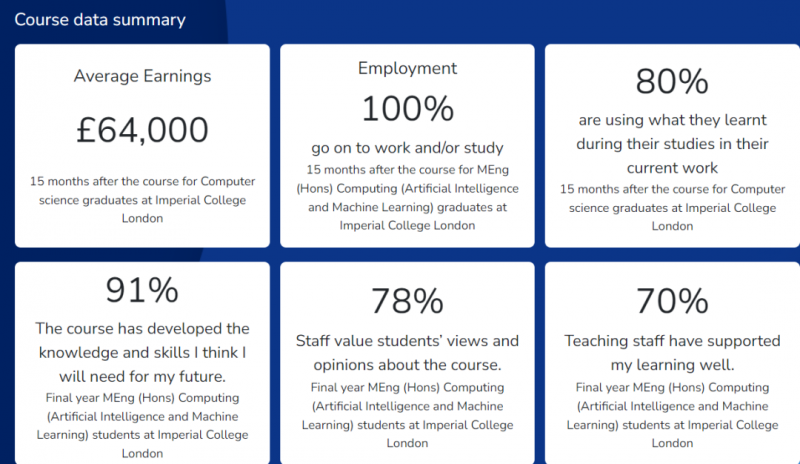
Task: Click the 70% statistic figure
Action: click(x=672, y=301)
